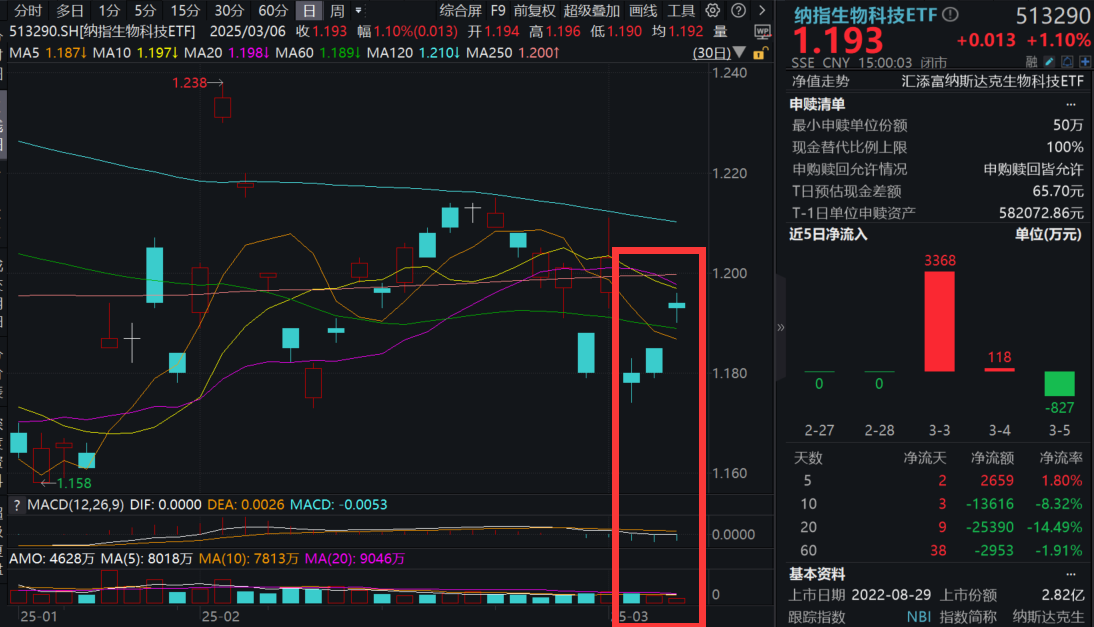Image resolution: width=1094 pixels, height=627 pixels.
Task: Add stock to watchlist plus icon
Action: [x=1084, y=62]
